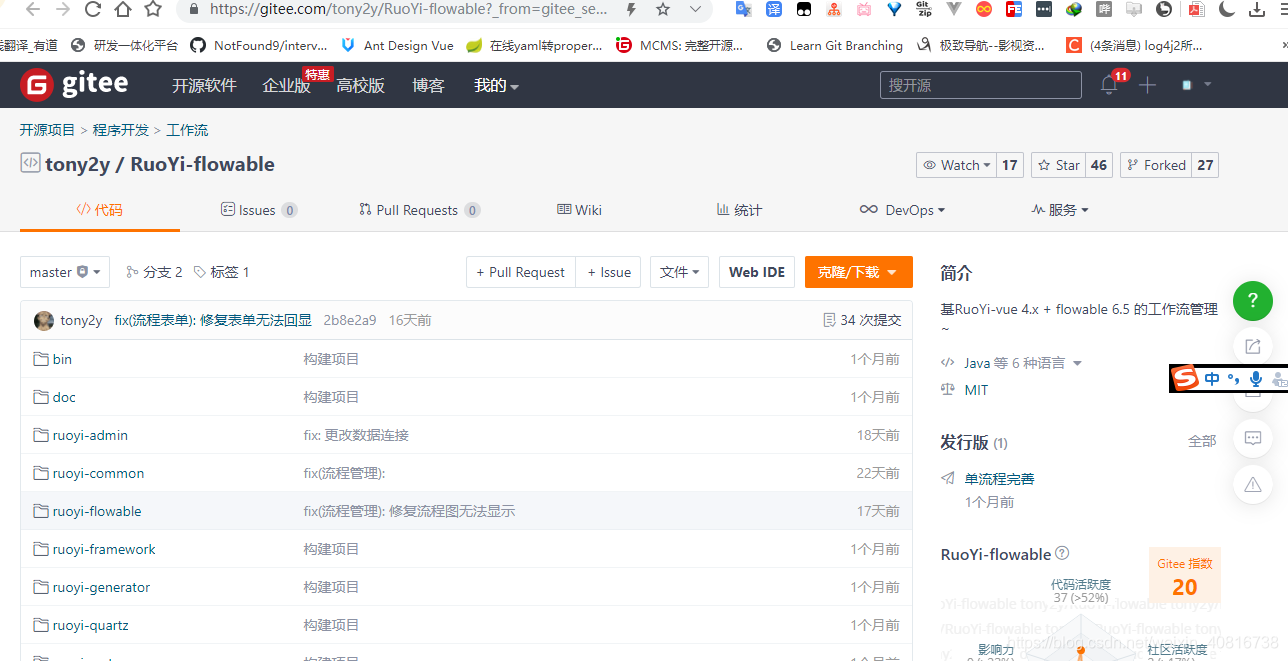Expand the DevOps dropdown

902,210
